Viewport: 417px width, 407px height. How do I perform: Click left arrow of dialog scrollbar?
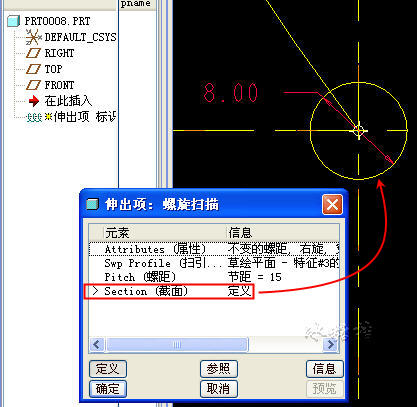click(x=97, y=344)
